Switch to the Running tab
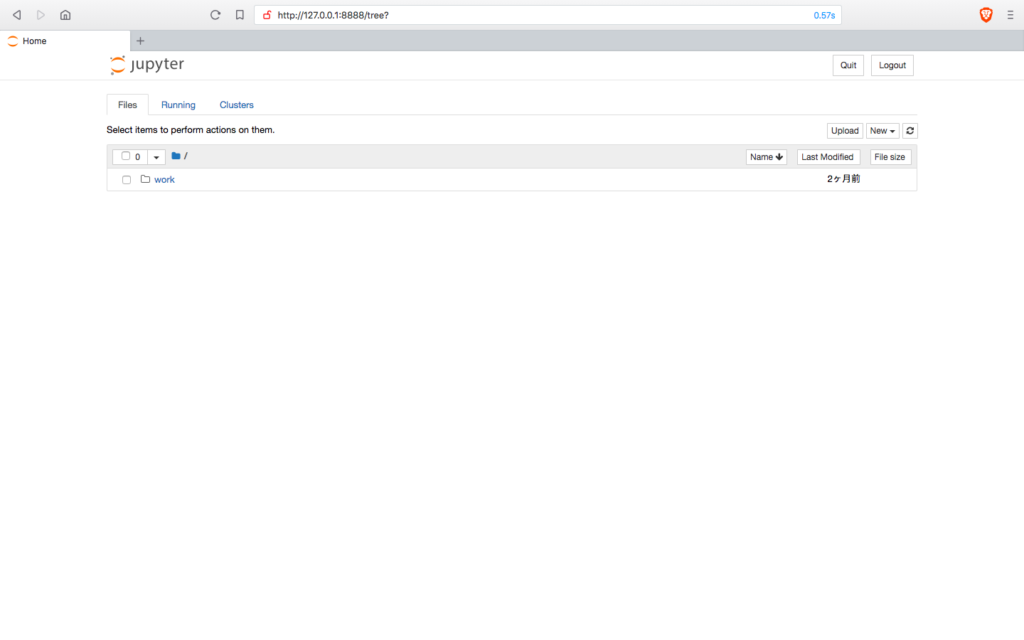 pos(178,104)
